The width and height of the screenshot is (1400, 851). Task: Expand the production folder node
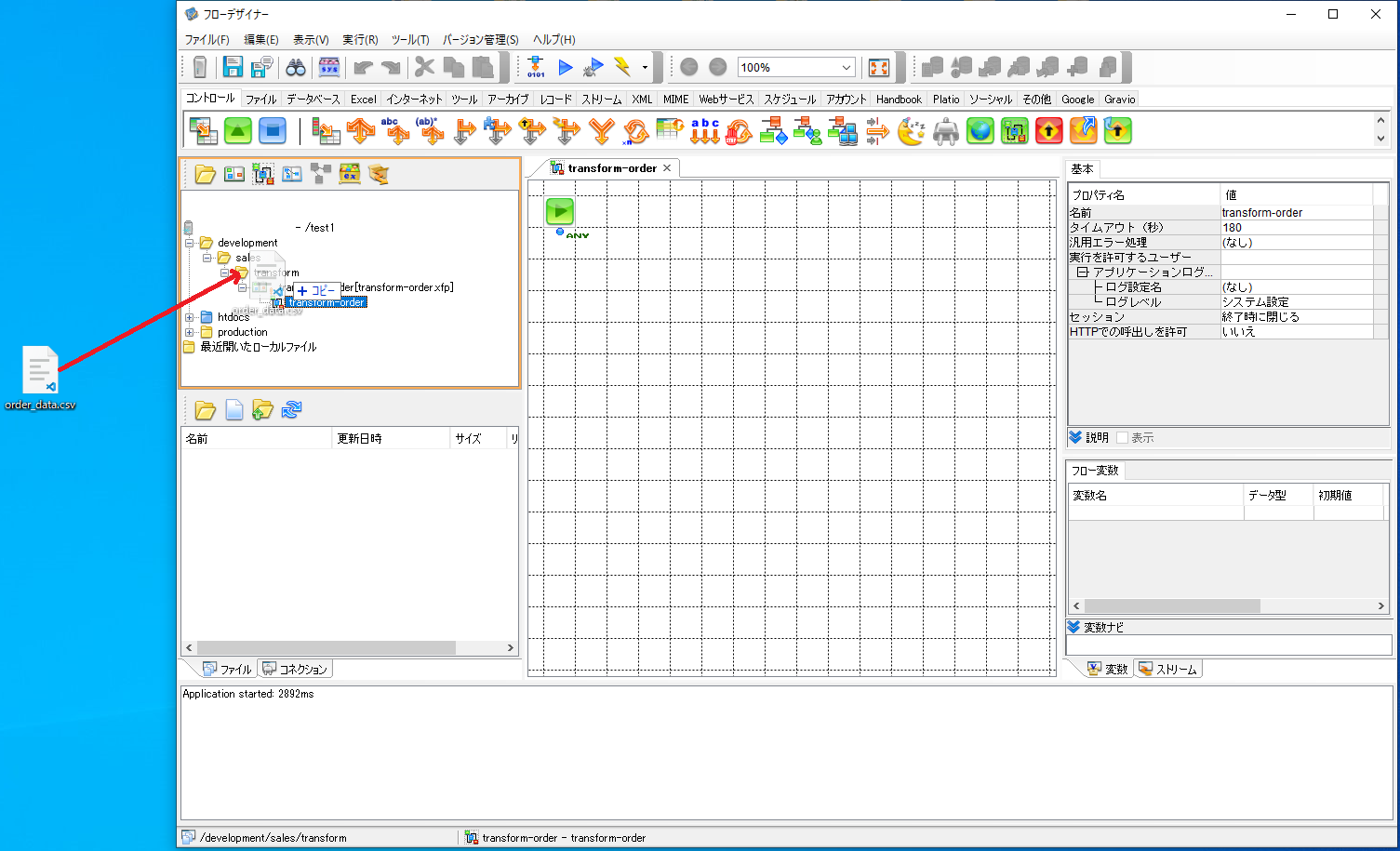point(190,332)
